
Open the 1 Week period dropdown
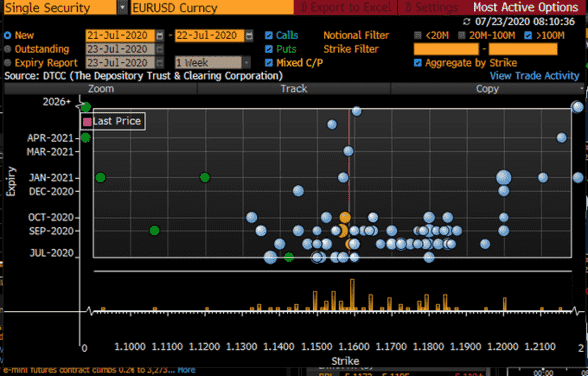(x=246, y=63)
